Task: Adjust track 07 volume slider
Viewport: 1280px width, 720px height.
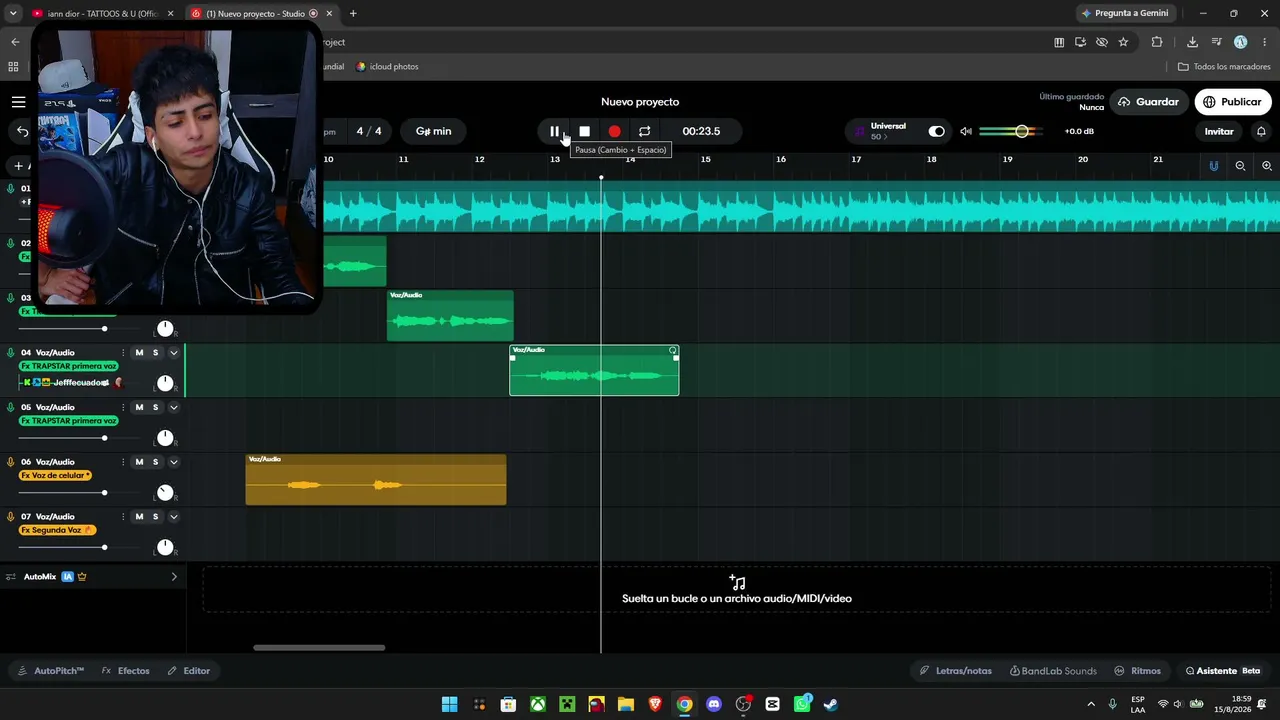Action: pyautogui.click(x=104, y=547)
